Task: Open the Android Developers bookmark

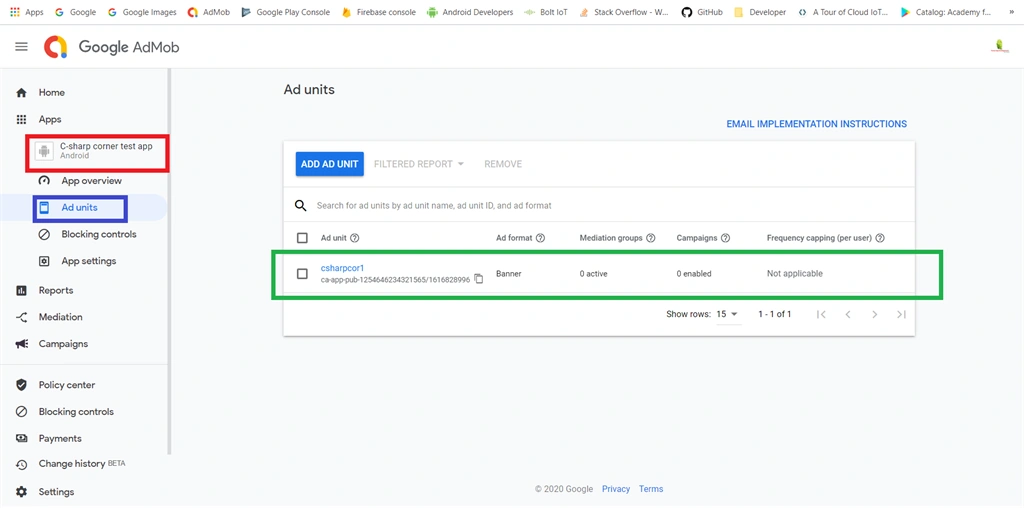Action: click(x=470, y=12)
